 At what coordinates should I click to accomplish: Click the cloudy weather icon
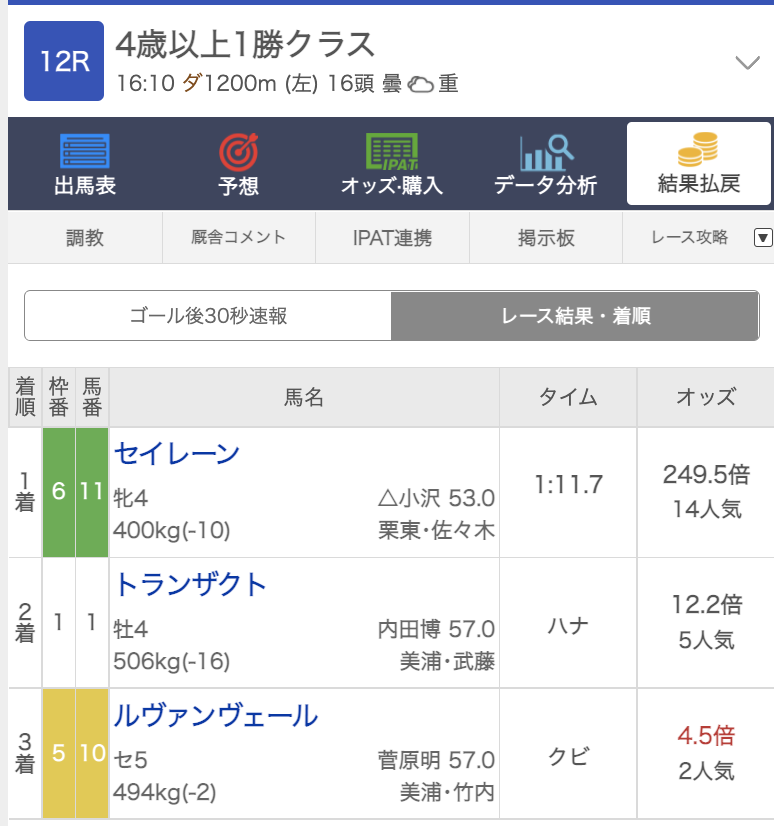[x=420, y=84]
